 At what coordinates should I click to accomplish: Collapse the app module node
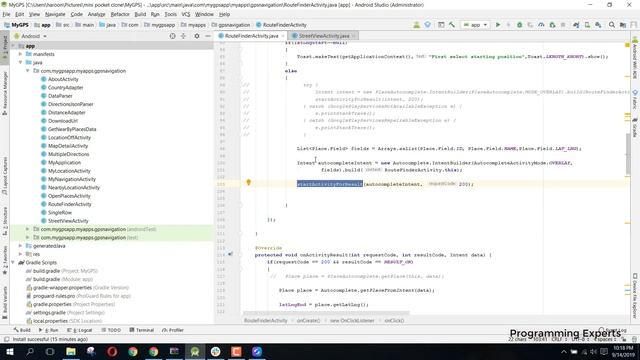(13, 46)
